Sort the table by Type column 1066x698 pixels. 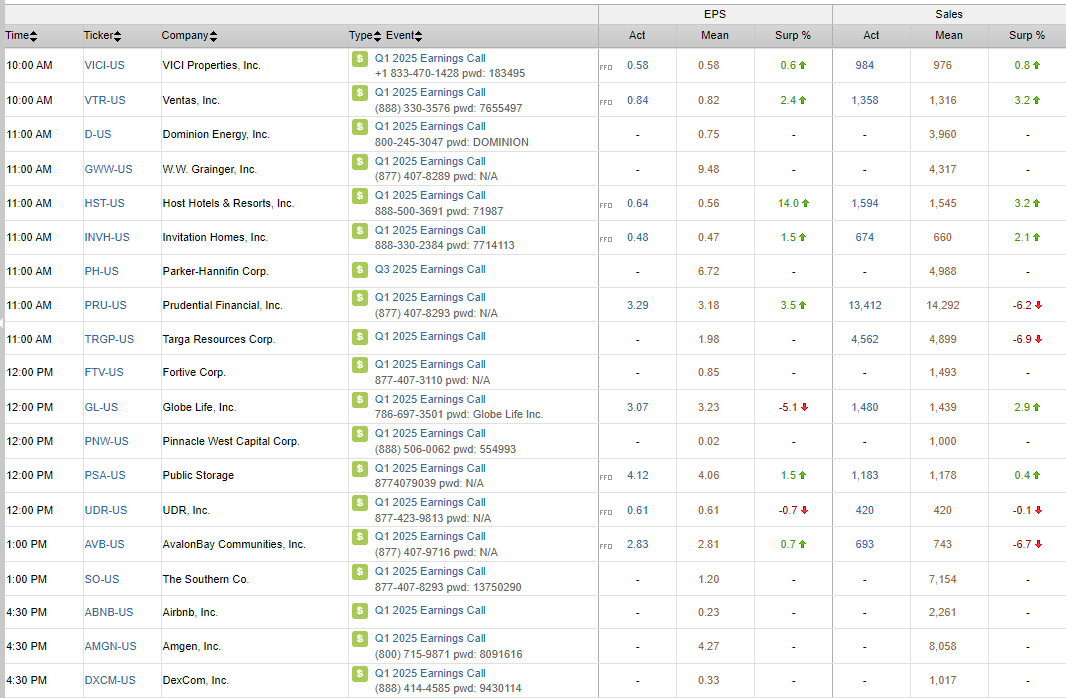(x=365, y=36)
